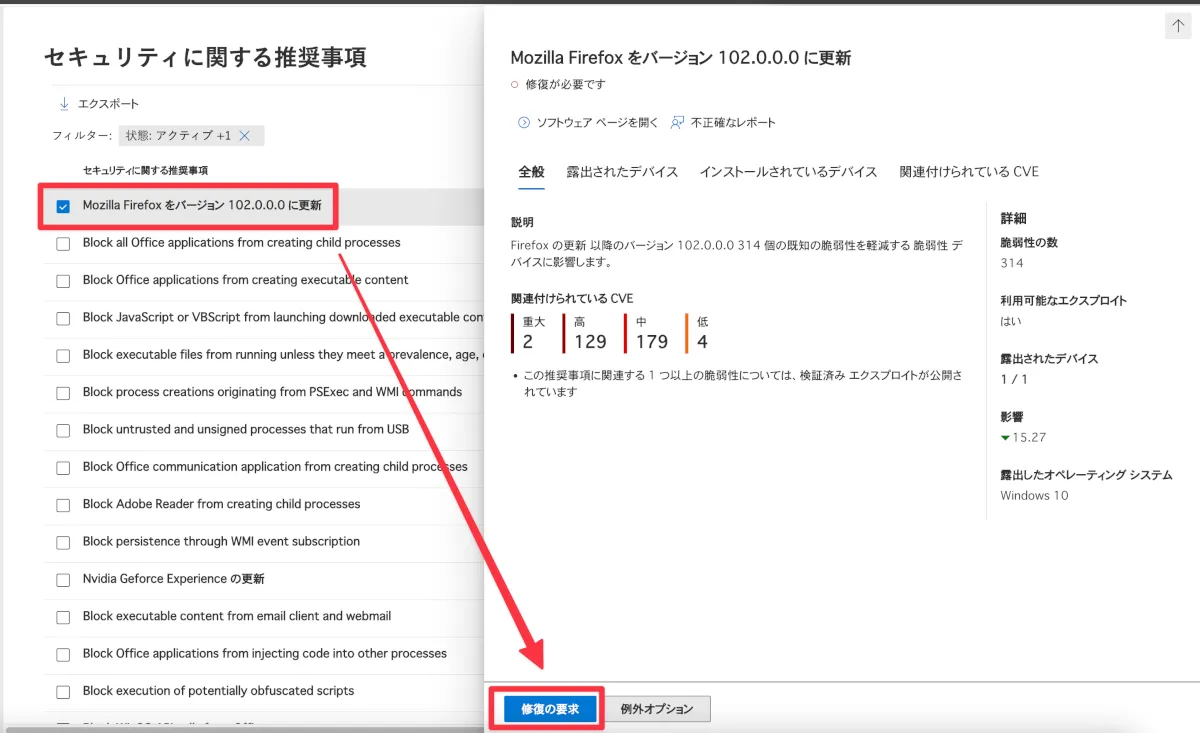Click the Windows 10 operating system value
Screen dimensions: 1200x733
[1034, 495]
